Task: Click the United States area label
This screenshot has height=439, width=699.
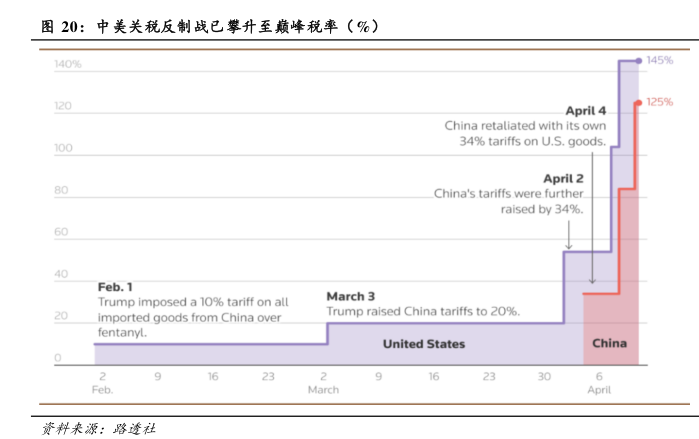Action: 424,344
